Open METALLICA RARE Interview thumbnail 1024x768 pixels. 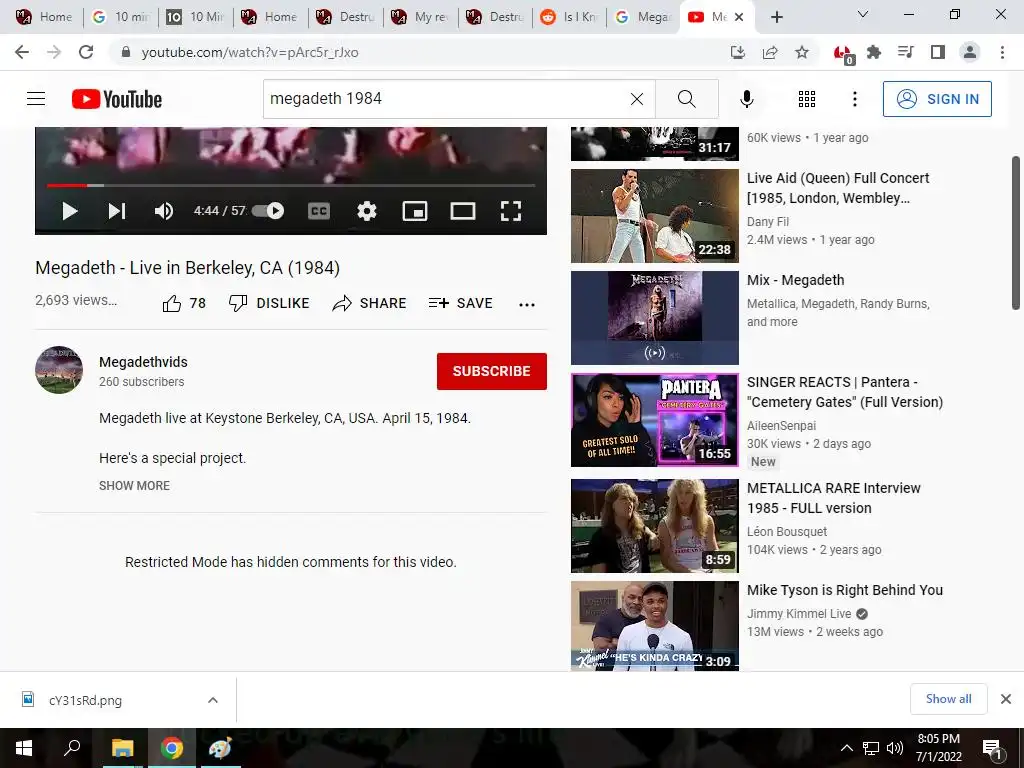pyautogui.click(x=654, y=526)
